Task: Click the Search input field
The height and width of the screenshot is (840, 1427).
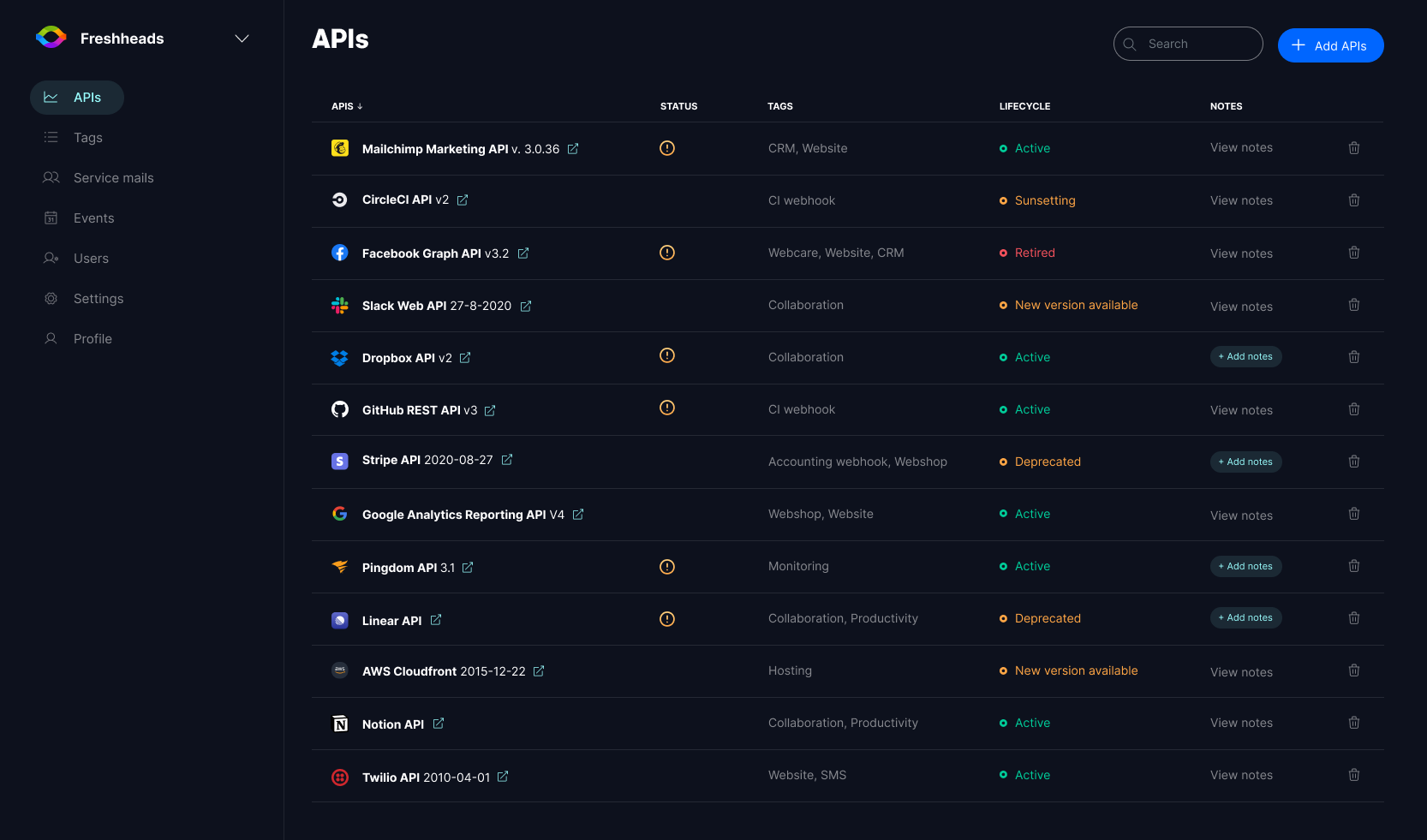Action: [1188, 44]
